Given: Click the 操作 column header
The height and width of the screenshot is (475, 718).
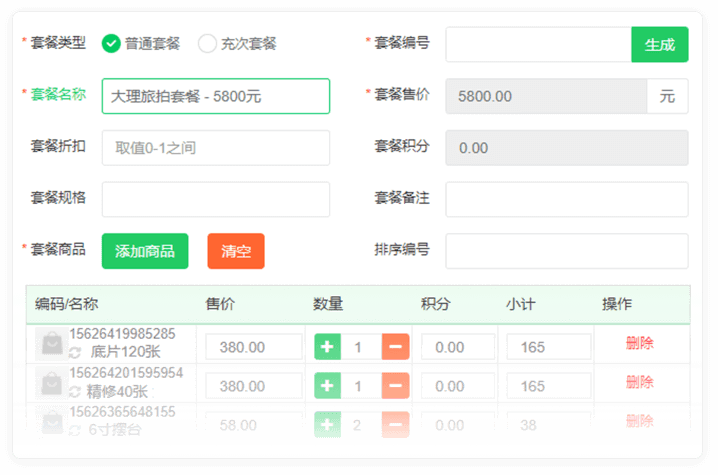Looking at the screenshot, I should tap(617, 304).
